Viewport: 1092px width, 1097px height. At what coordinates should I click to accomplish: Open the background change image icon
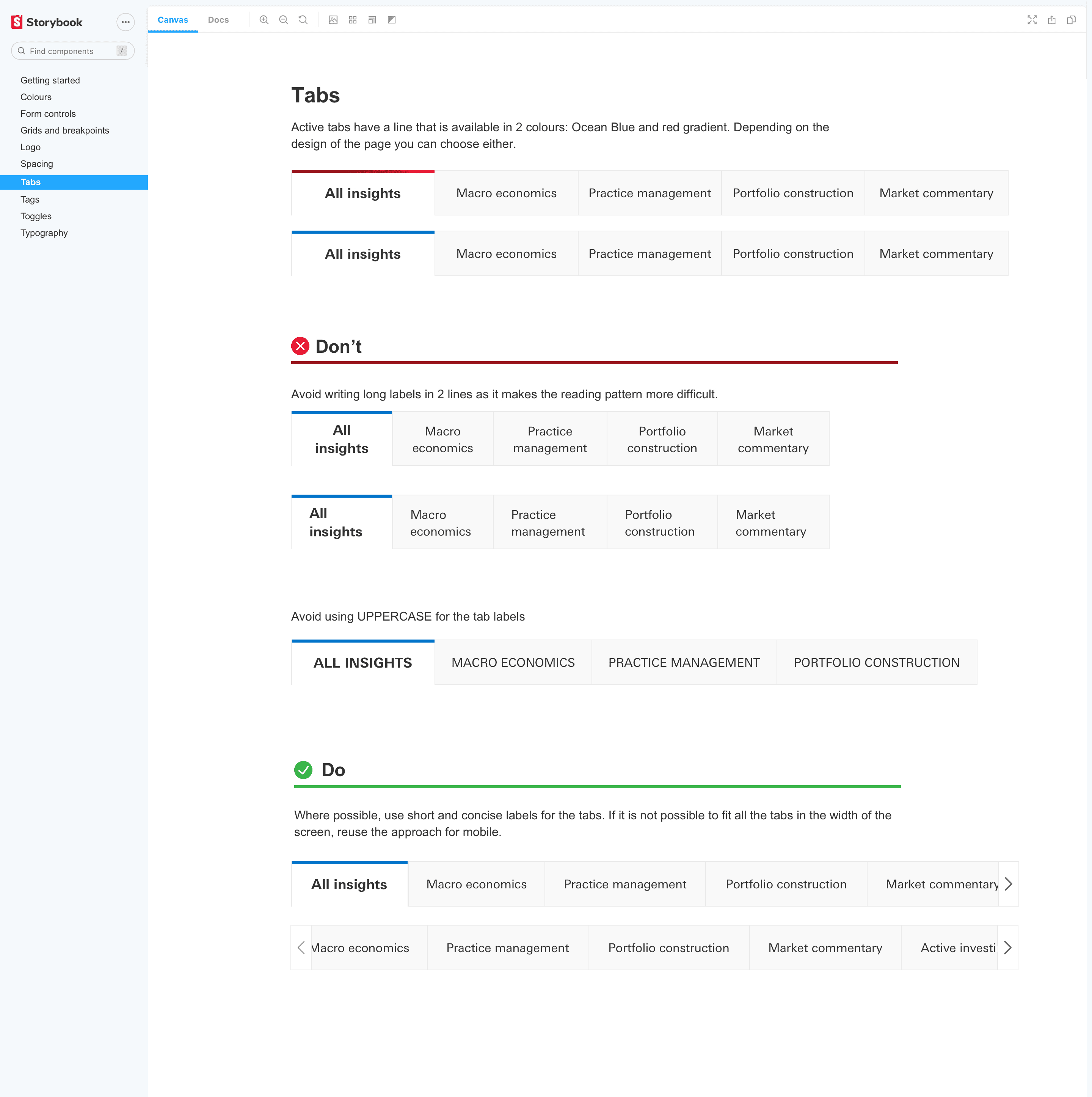[x=333, y=20]
